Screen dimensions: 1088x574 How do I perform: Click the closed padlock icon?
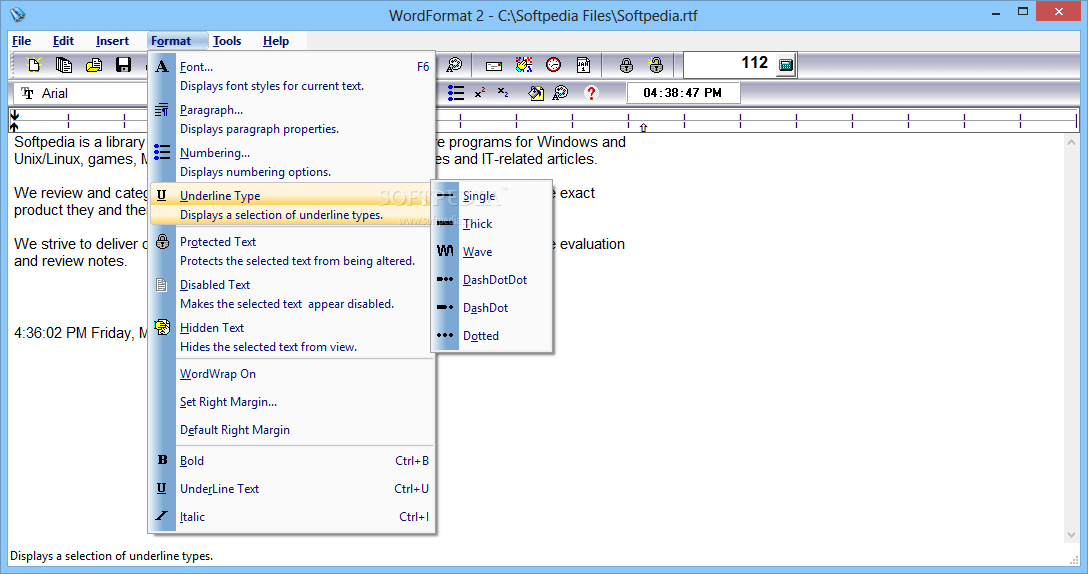[626, 65]
